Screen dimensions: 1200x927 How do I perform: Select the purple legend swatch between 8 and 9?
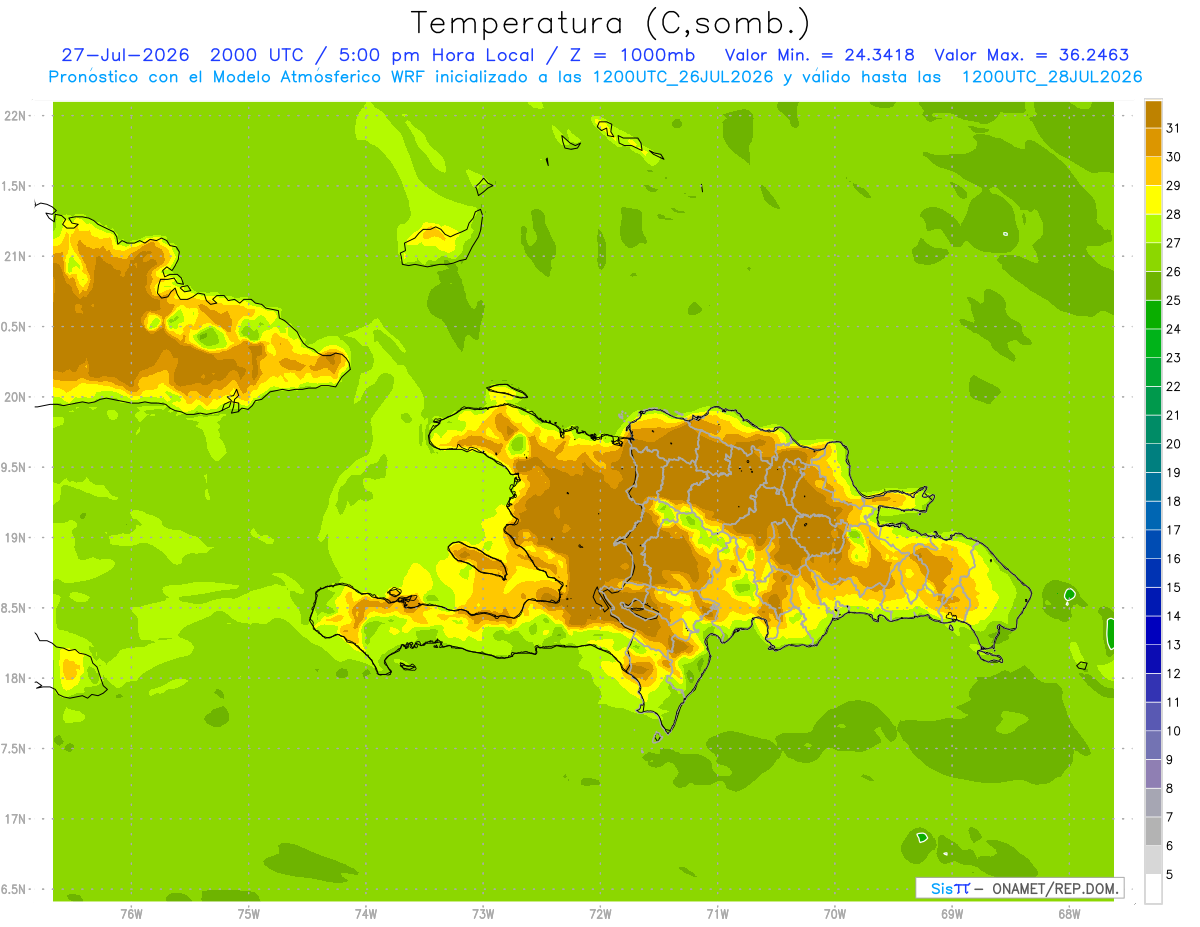tap(1153, 774)
